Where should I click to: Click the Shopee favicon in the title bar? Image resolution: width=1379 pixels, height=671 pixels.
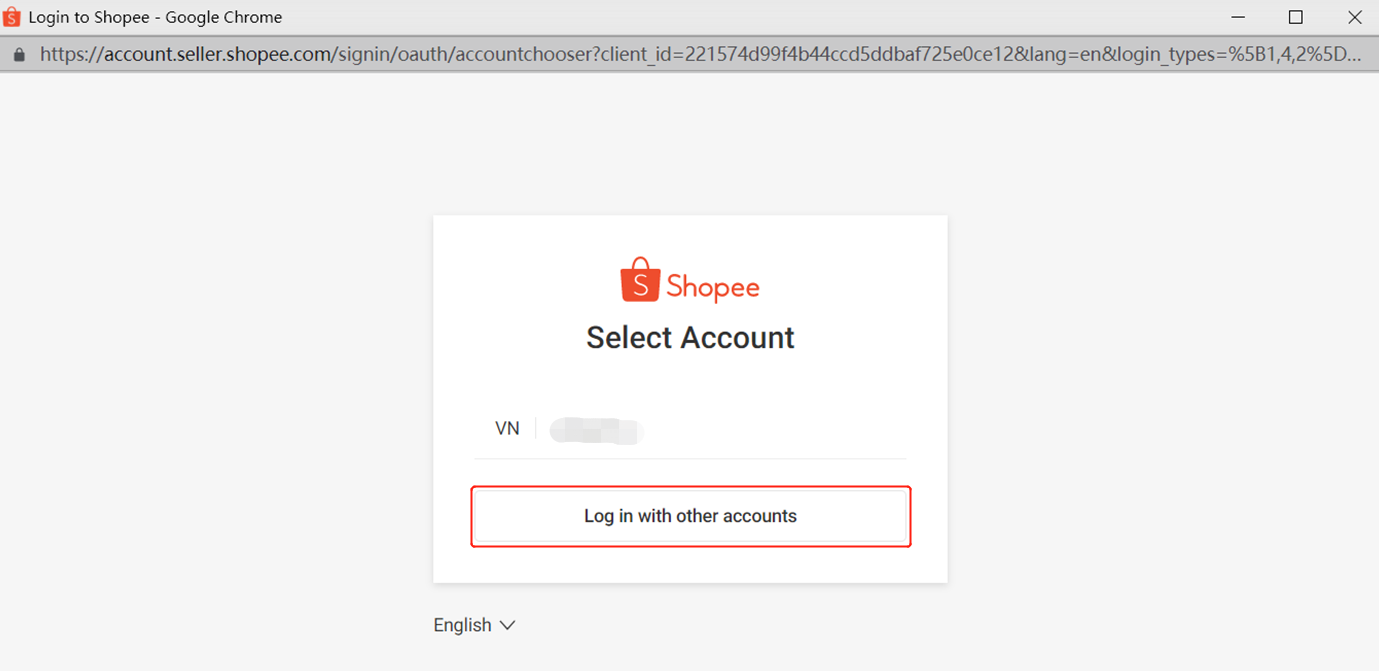[x=12, y=17]
